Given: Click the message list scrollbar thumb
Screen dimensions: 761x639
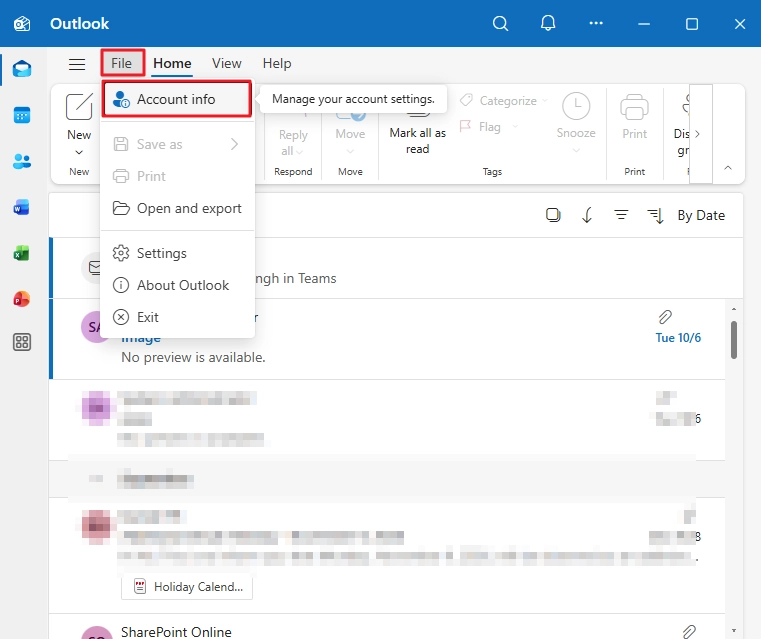Looking at the screenshot, I should [x=734, y=340].
